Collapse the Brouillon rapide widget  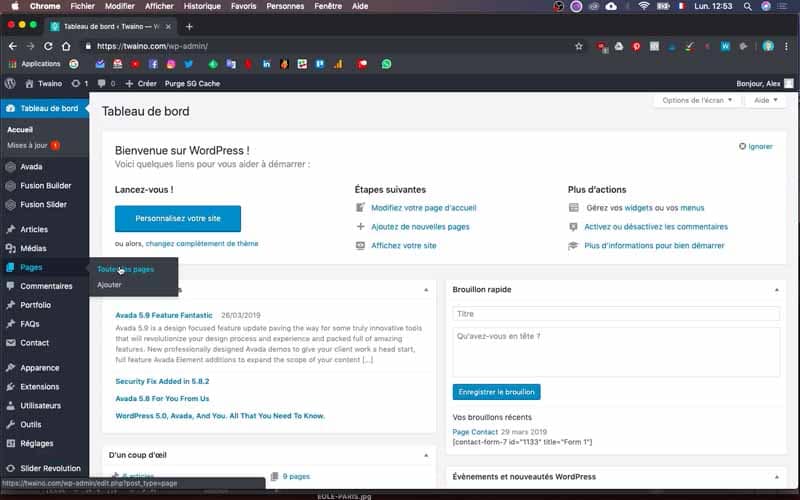pos(777,290)
